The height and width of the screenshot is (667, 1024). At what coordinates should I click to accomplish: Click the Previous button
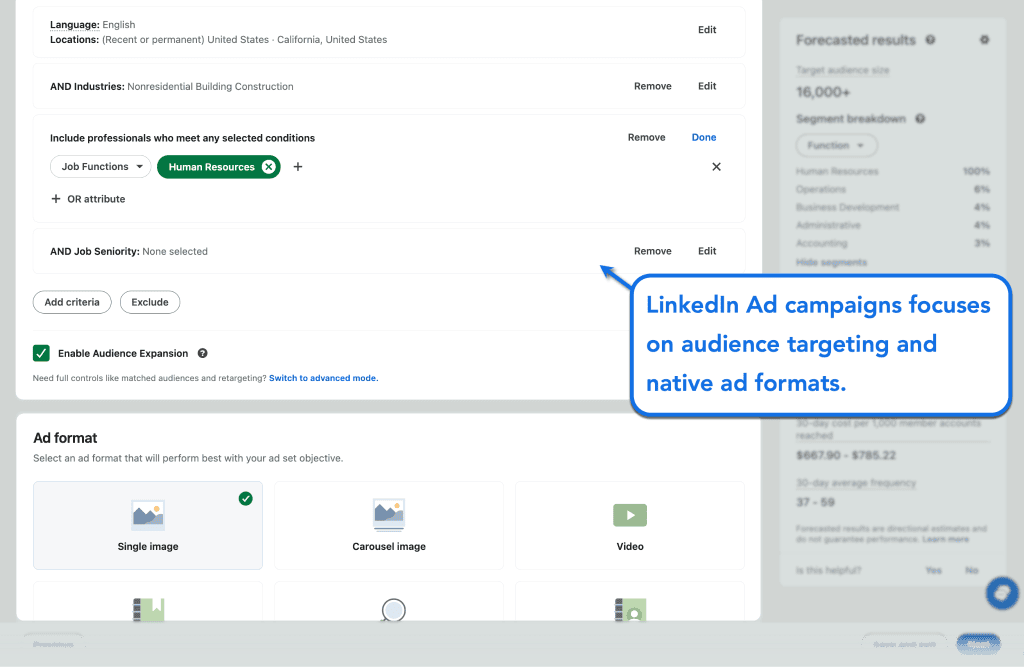(x=54, y=644)
